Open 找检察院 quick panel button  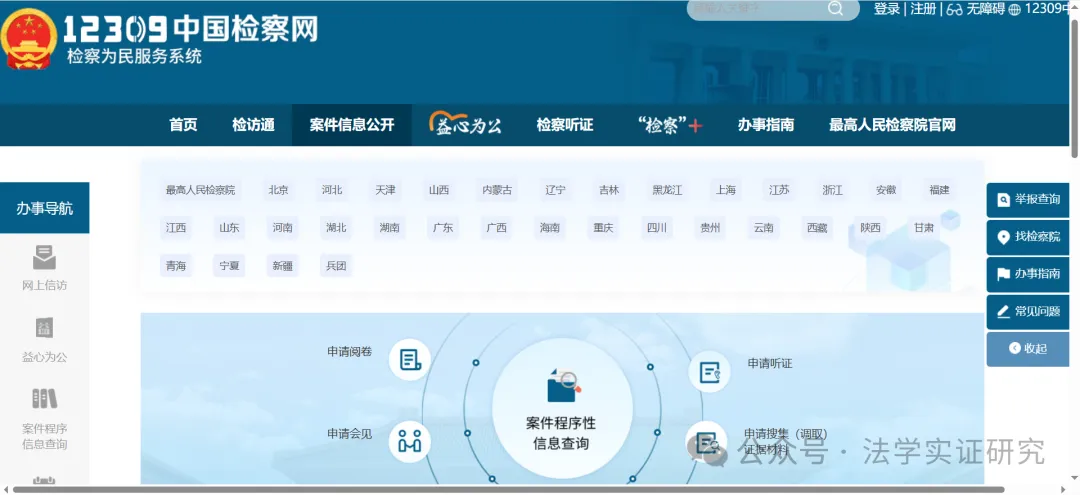[x=1028, y=237]
